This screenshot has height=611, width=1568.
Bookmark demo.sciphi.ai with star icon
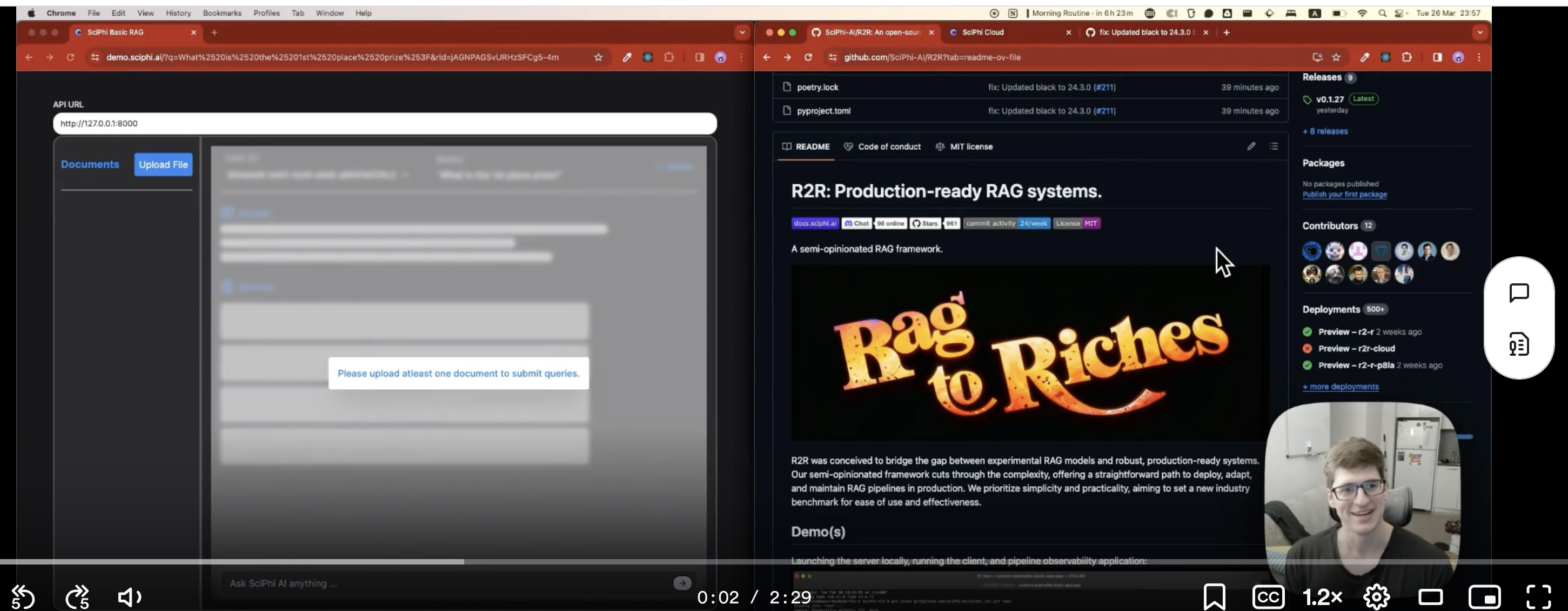click(598, 57)
